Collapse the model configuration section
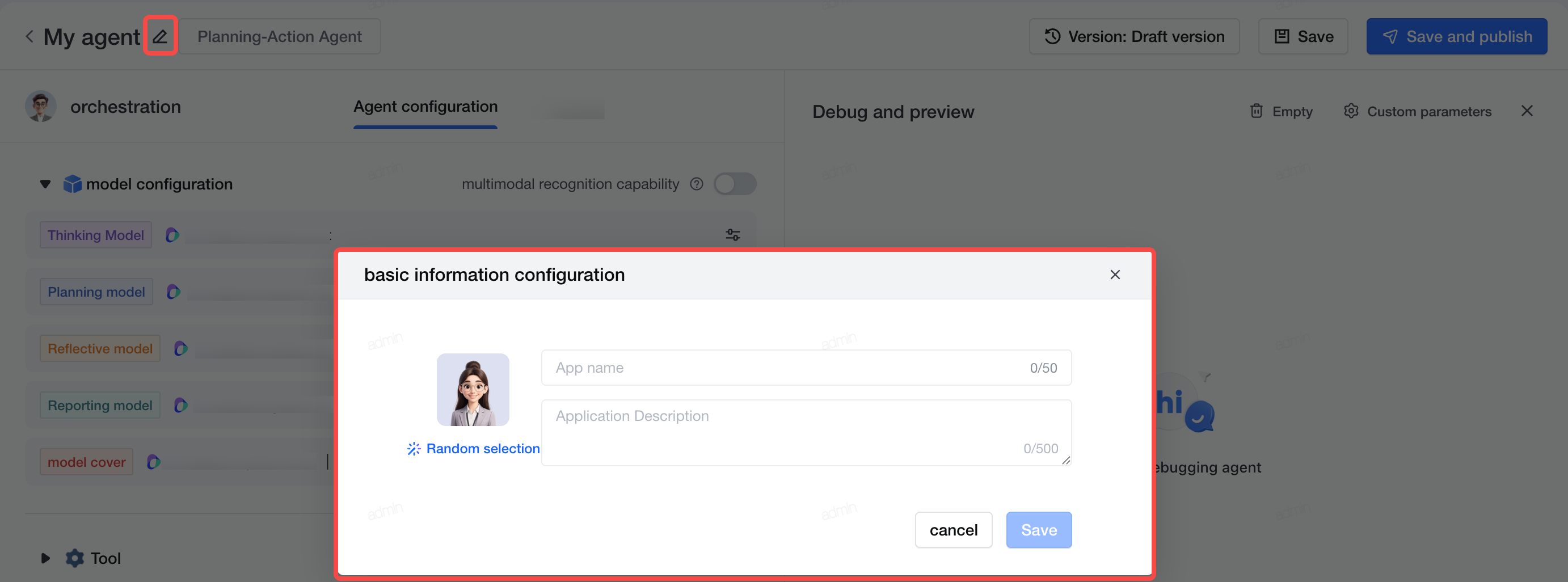This screenshot has height=582, width=1568. (x=45, y=184)
